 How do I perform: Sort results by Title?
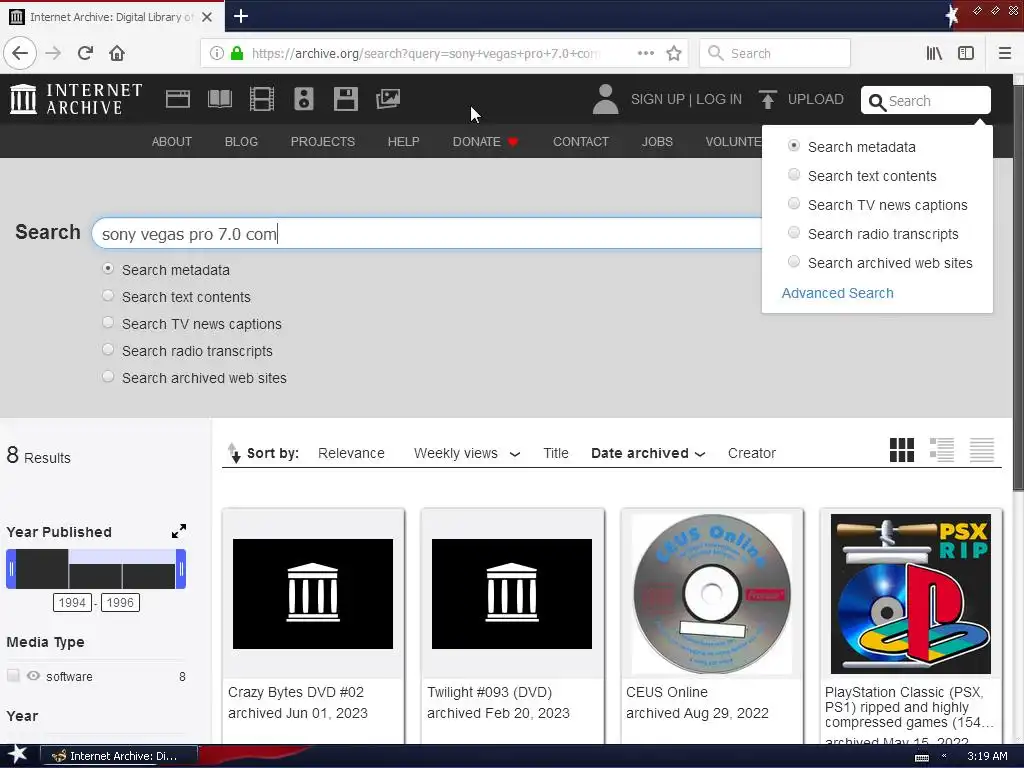556,453
